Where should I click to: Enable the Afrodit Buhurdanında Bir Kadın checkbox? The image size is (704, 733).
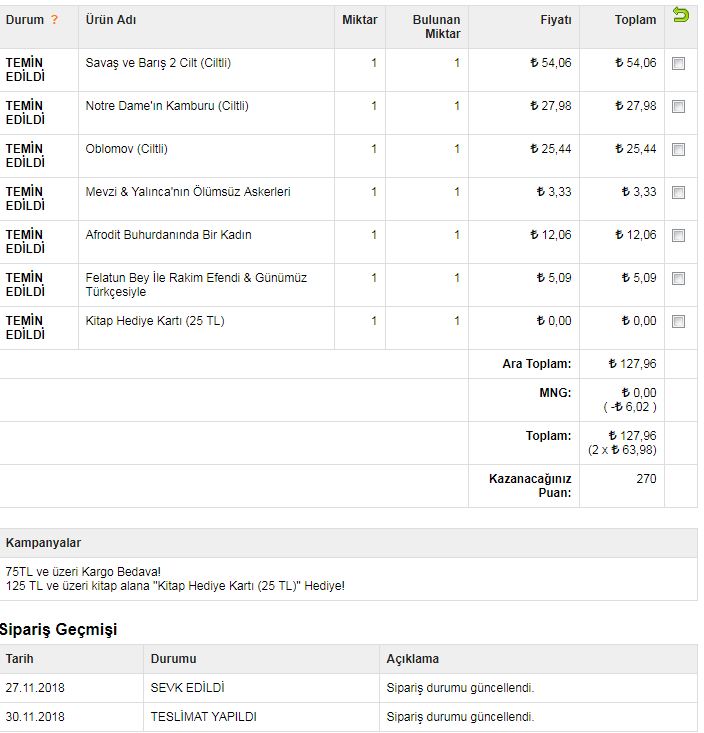(x=679, y=236)
